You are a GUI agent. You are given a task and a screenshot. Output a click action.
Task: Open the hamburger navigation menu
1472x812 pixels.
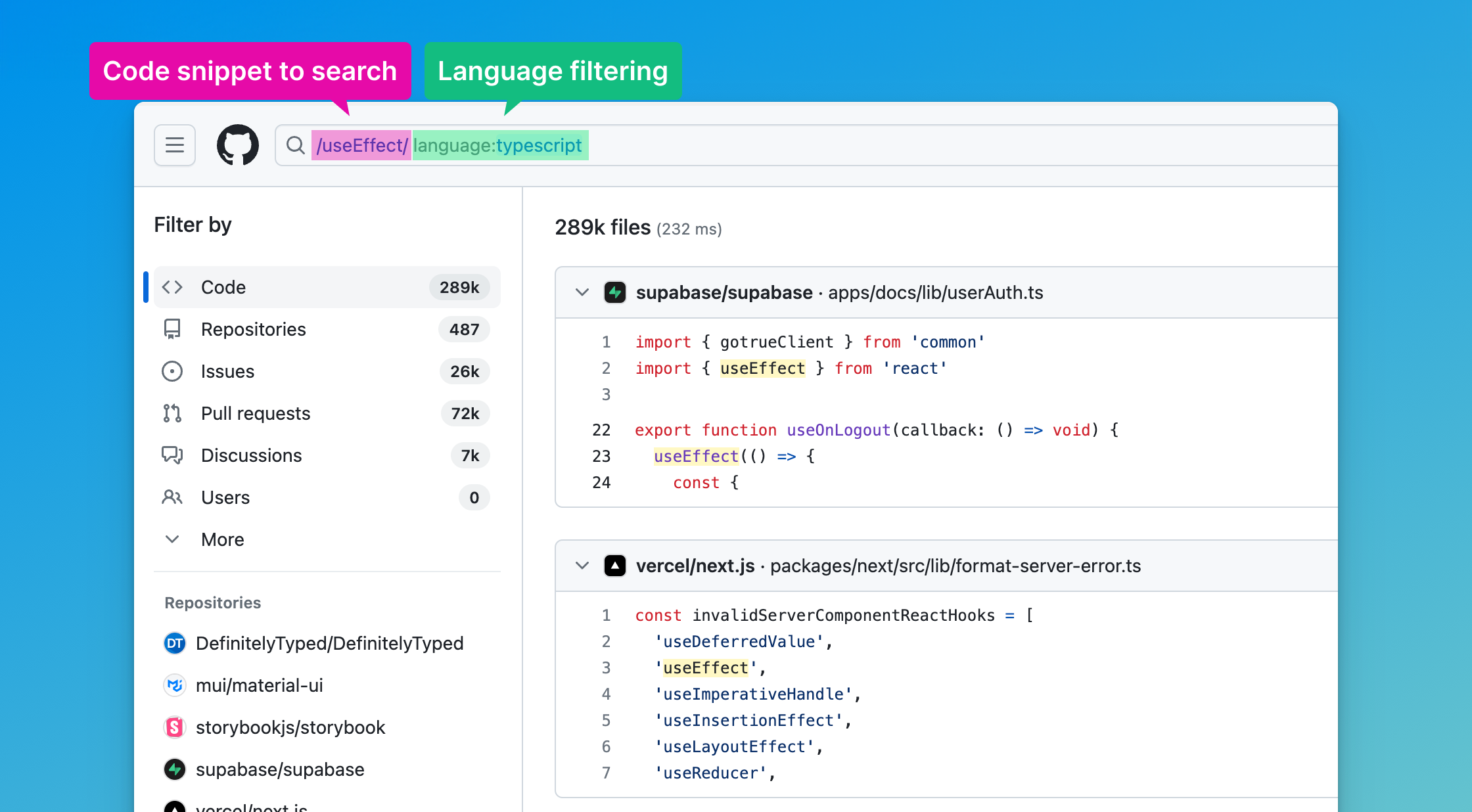tap(174, 145)
